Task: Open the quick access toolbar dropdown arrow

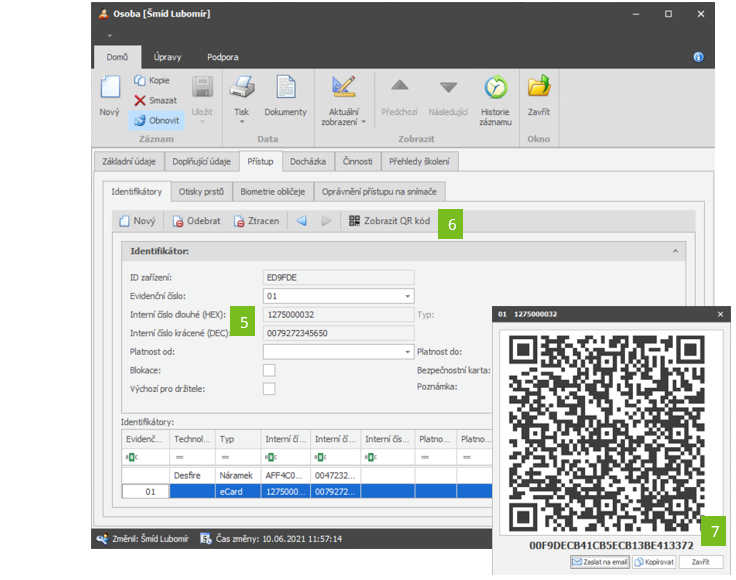Action: pos(109,36)
